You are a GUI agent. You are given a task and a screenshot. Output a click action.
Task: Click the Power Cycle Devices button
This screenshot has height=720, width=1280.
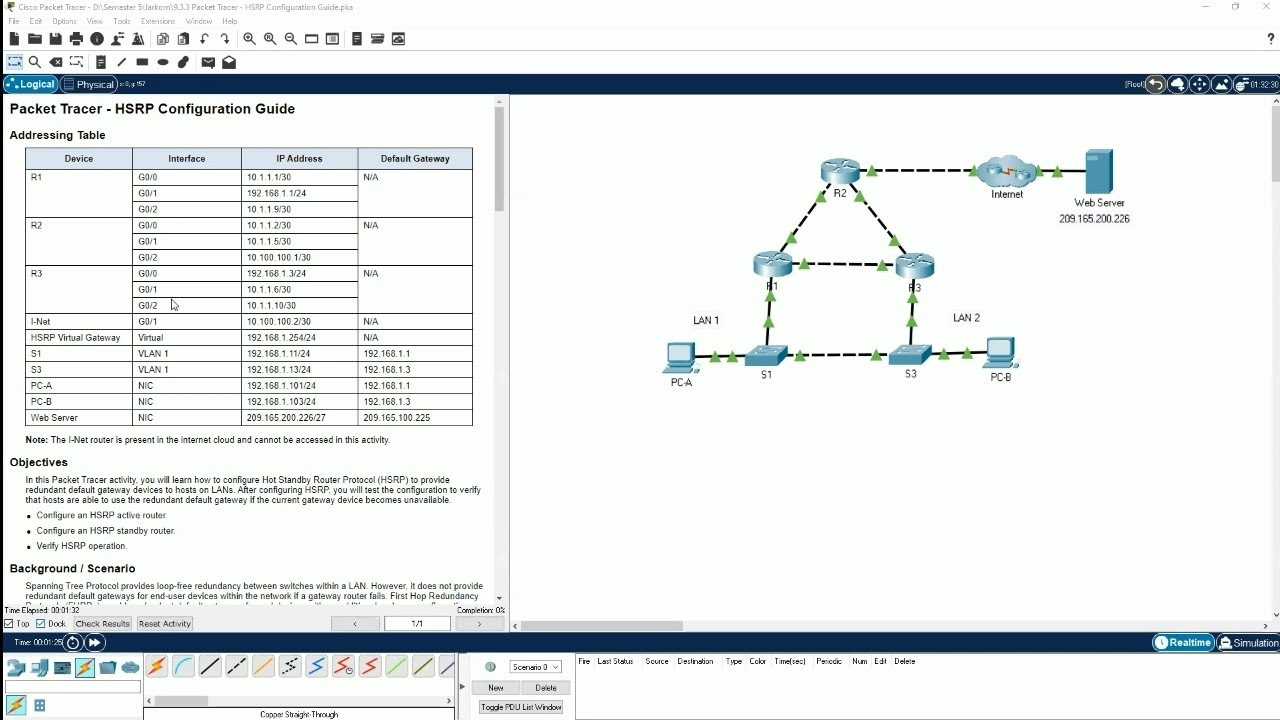(x=73, y=643)
